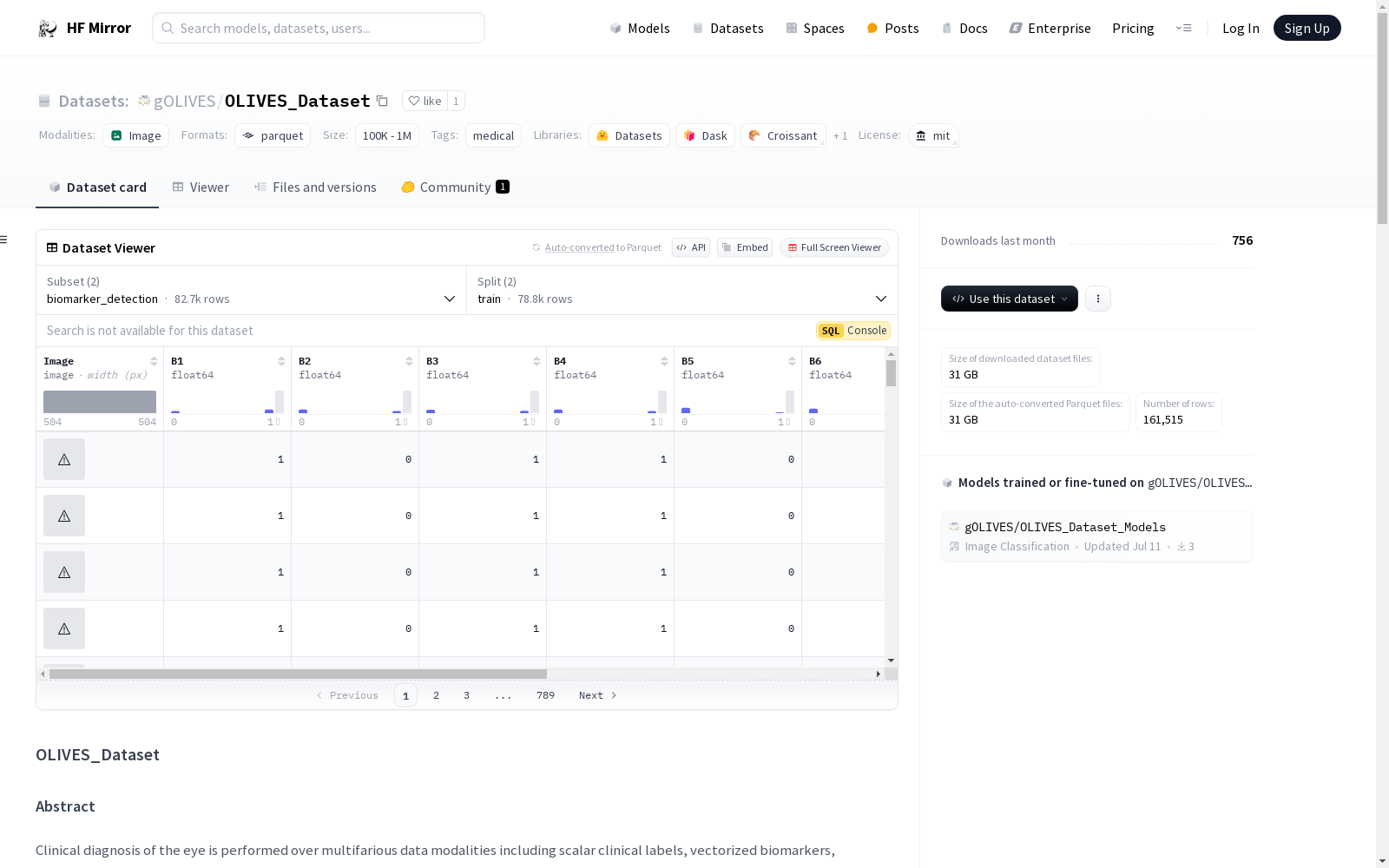
Task: Open the Use this dataset dropdown
Action: pyautogui.click(x=1009, y=299)
